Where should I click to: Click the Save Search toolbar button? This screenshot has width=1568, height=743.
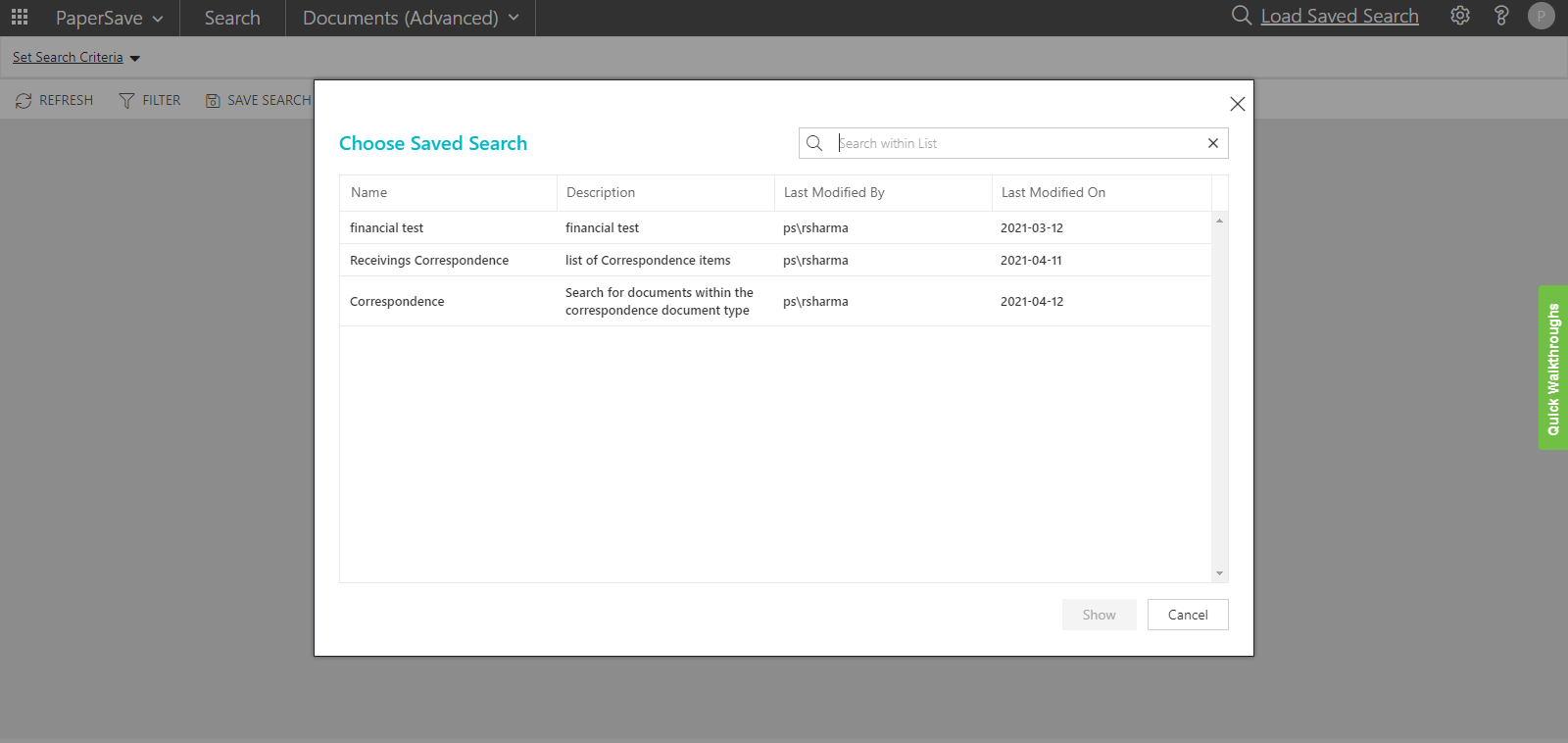(x=259, y=101)
